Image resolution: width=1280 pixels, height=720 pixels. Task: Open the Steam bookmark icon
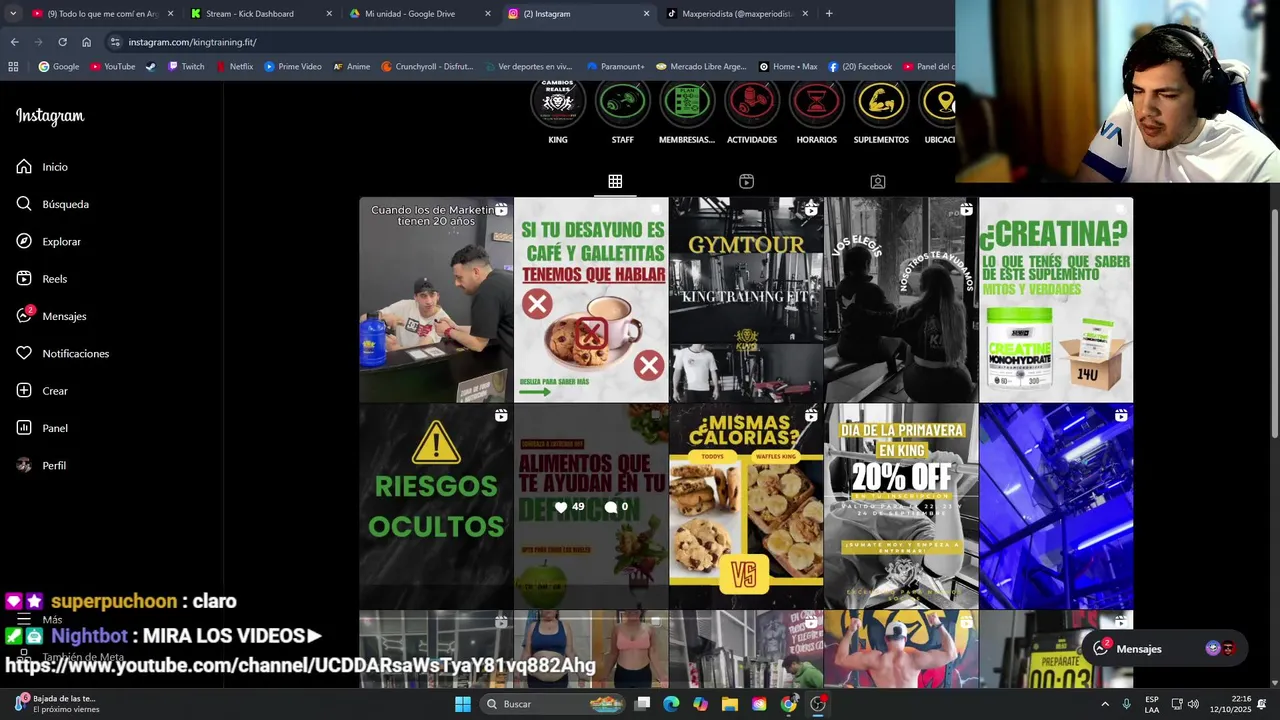click(x=150, y=67)
